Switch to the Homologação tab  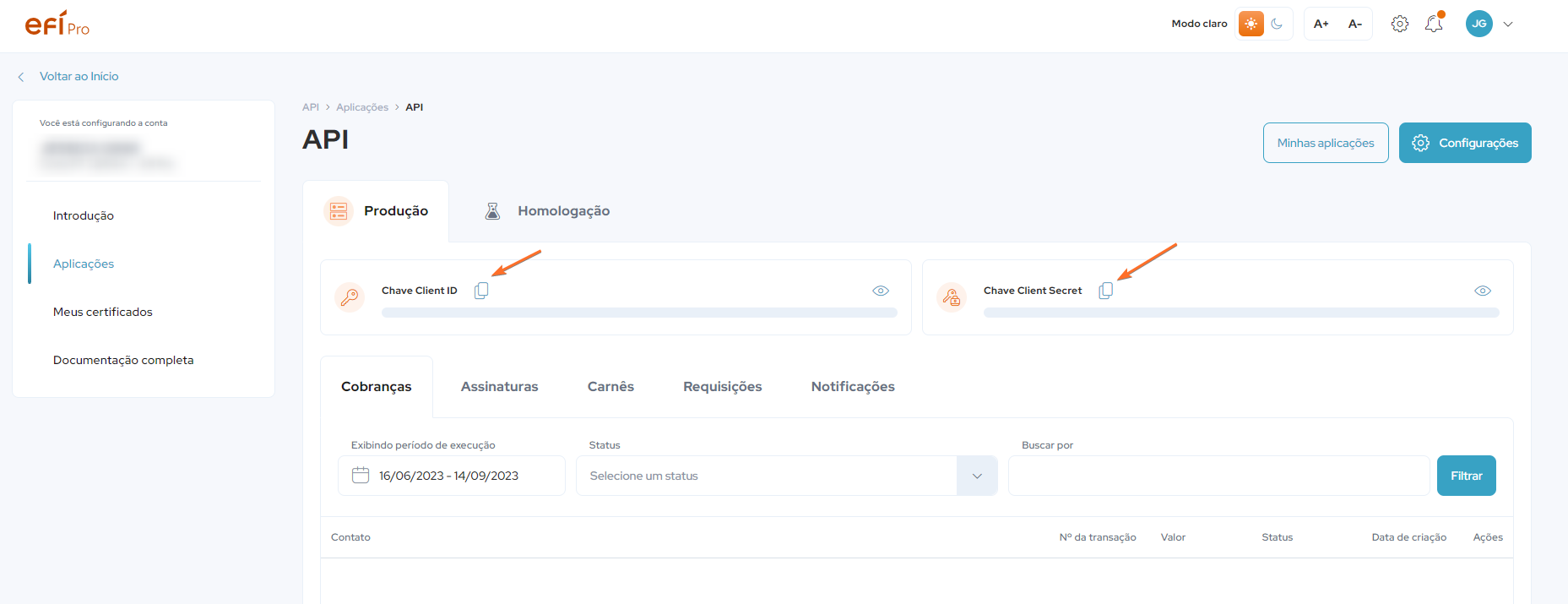547,211
